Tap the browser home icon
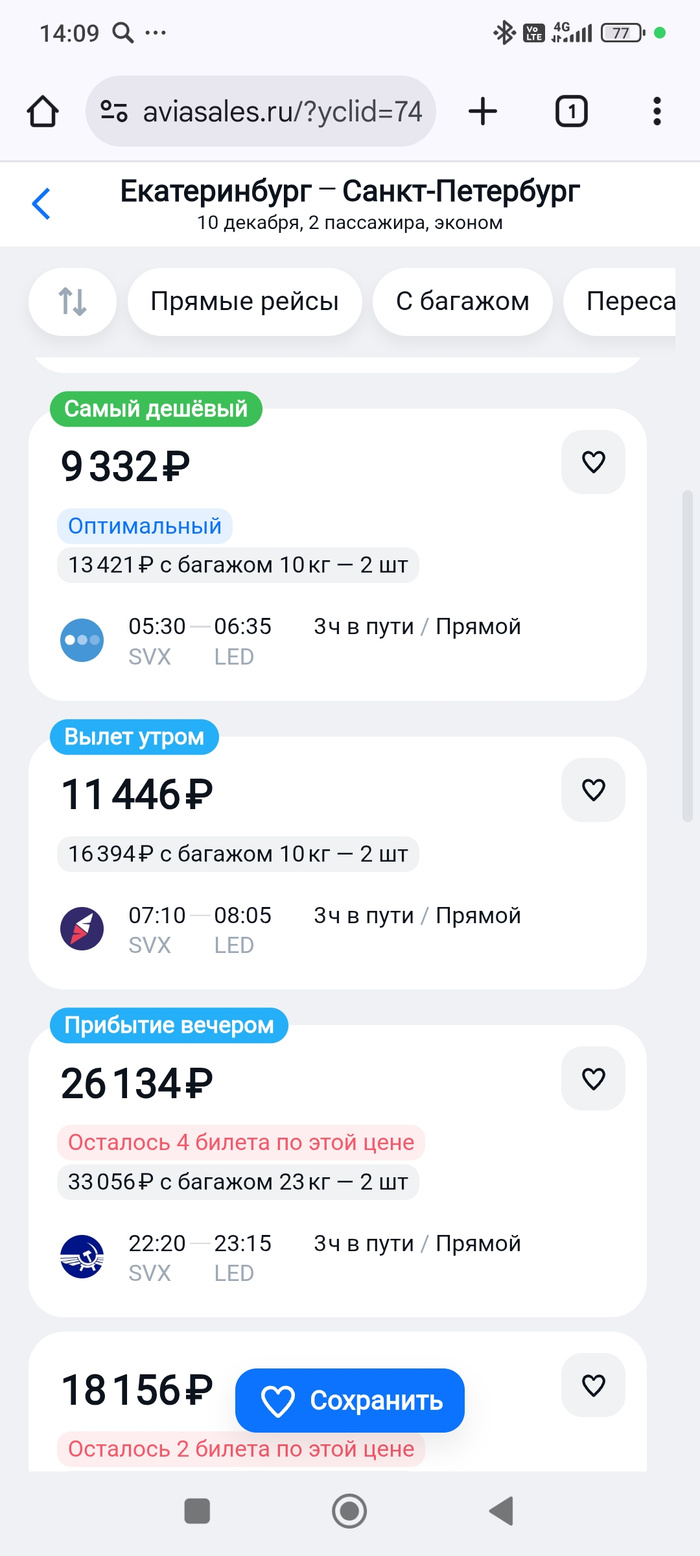The height and width of the screenshot is (1556, 700). click(43, 111)
